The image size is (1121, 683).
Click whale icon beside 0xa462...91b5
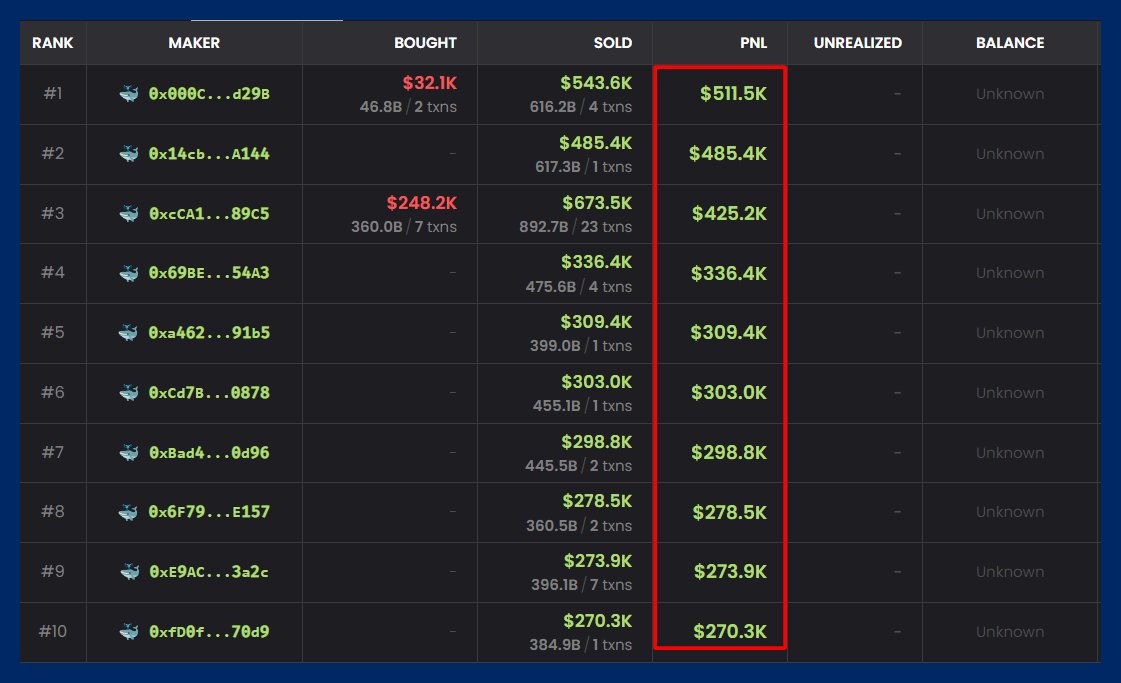click(x=129, y=333)
